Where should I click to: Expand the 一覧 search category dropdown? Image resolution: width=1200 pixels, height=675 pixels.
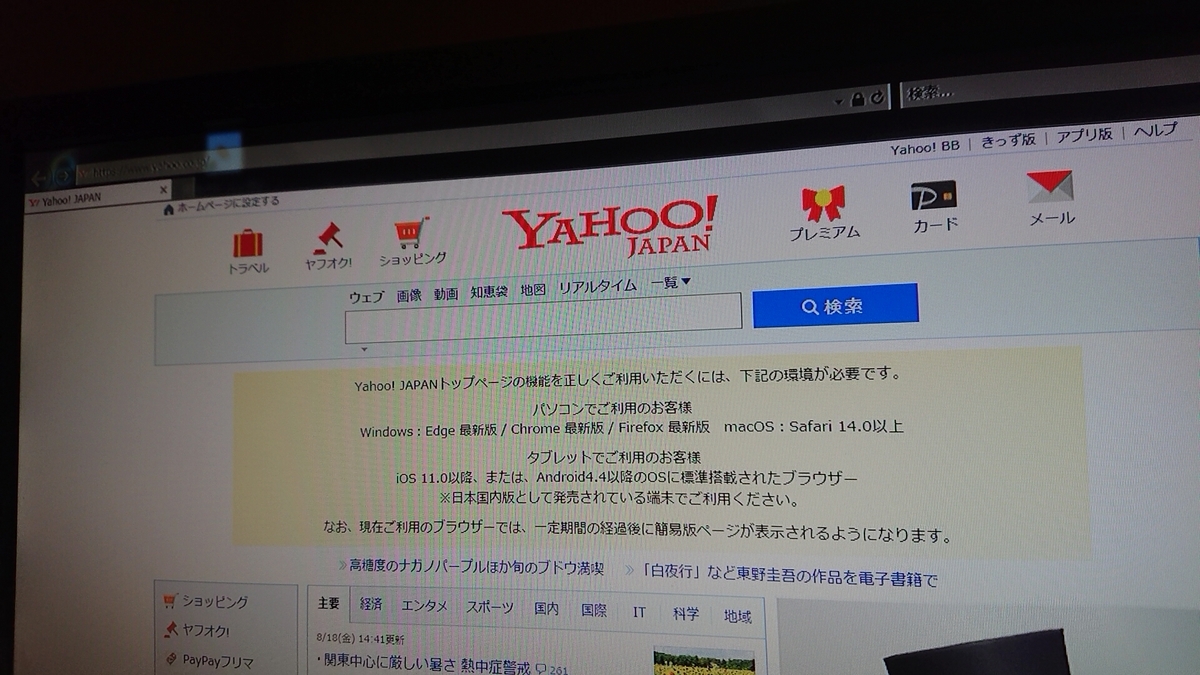point(671,283)
